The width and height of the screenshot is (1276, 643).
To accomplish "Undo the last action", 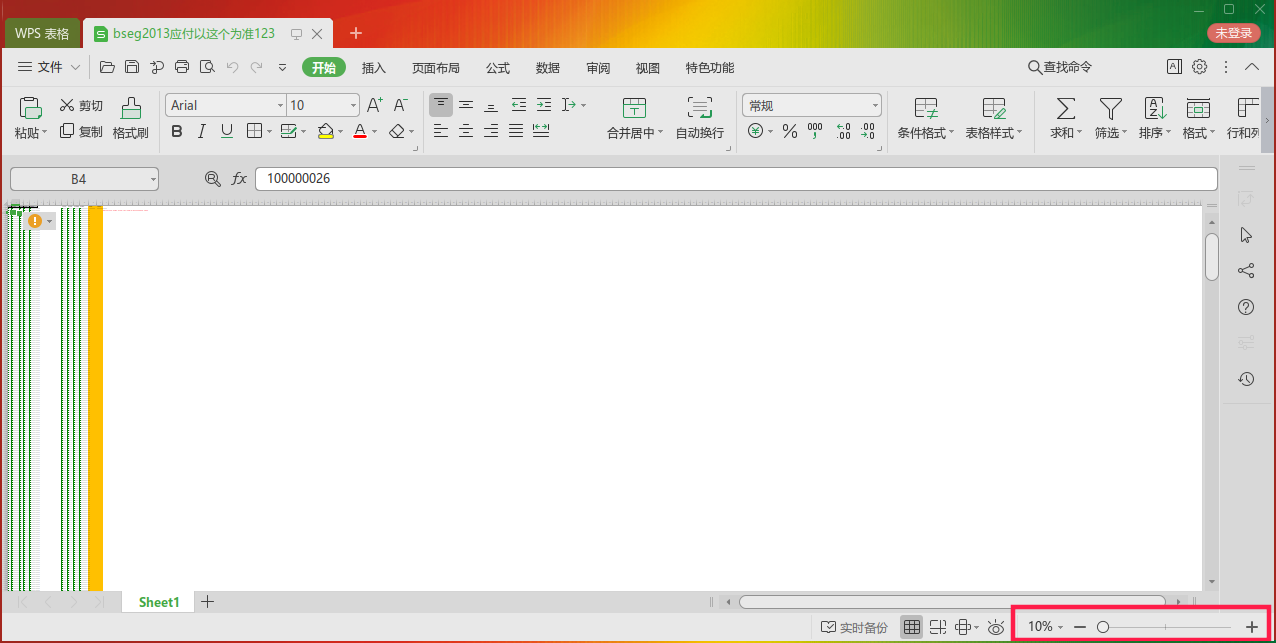I will click(232, 67).
